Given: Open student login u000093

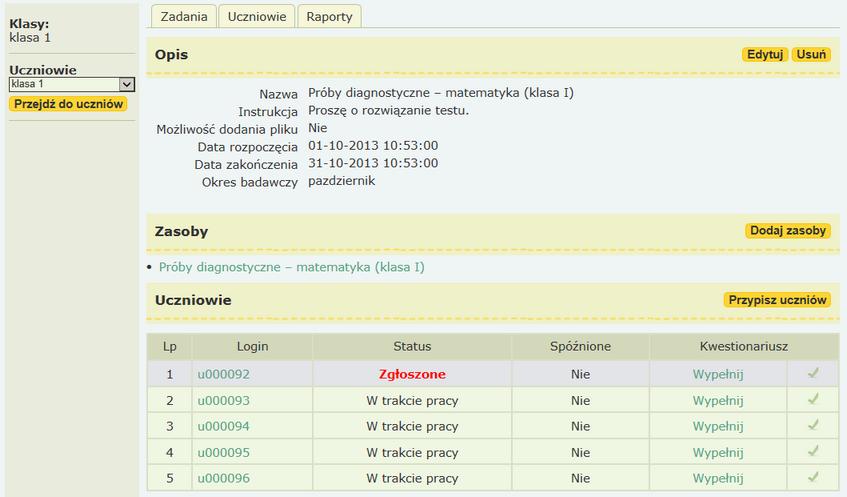Looking at the screenshot, I should (x=224, y=400).
